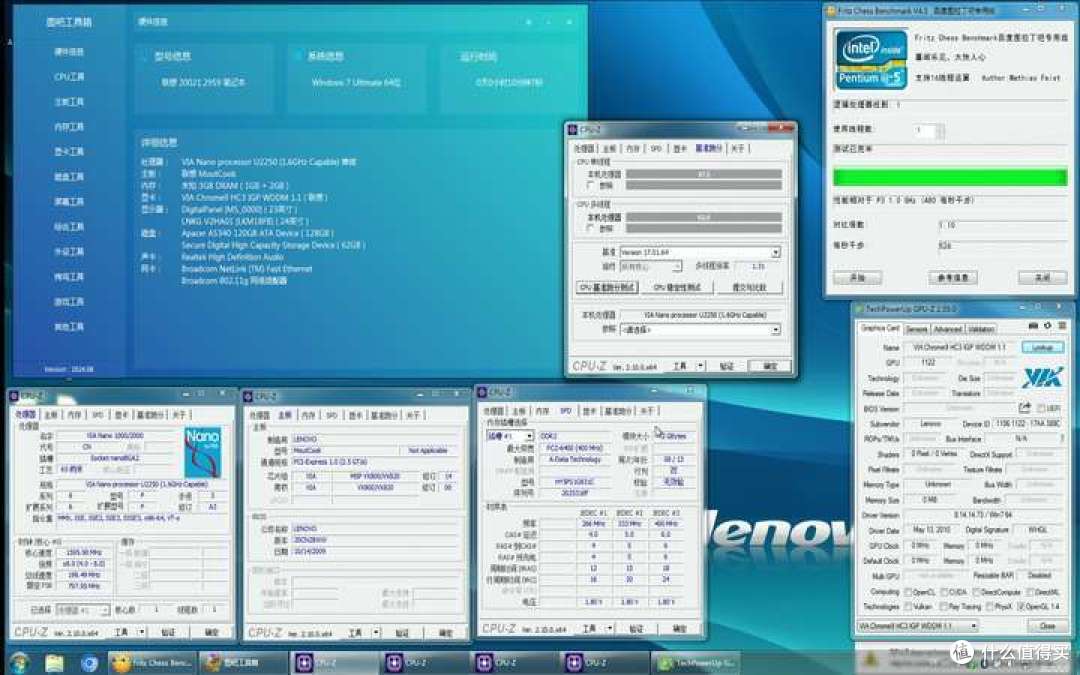Toggle the Ray Tracing checkbox in GPU-Z
Screen dimensions: 1080x675
tap(942, 607)
